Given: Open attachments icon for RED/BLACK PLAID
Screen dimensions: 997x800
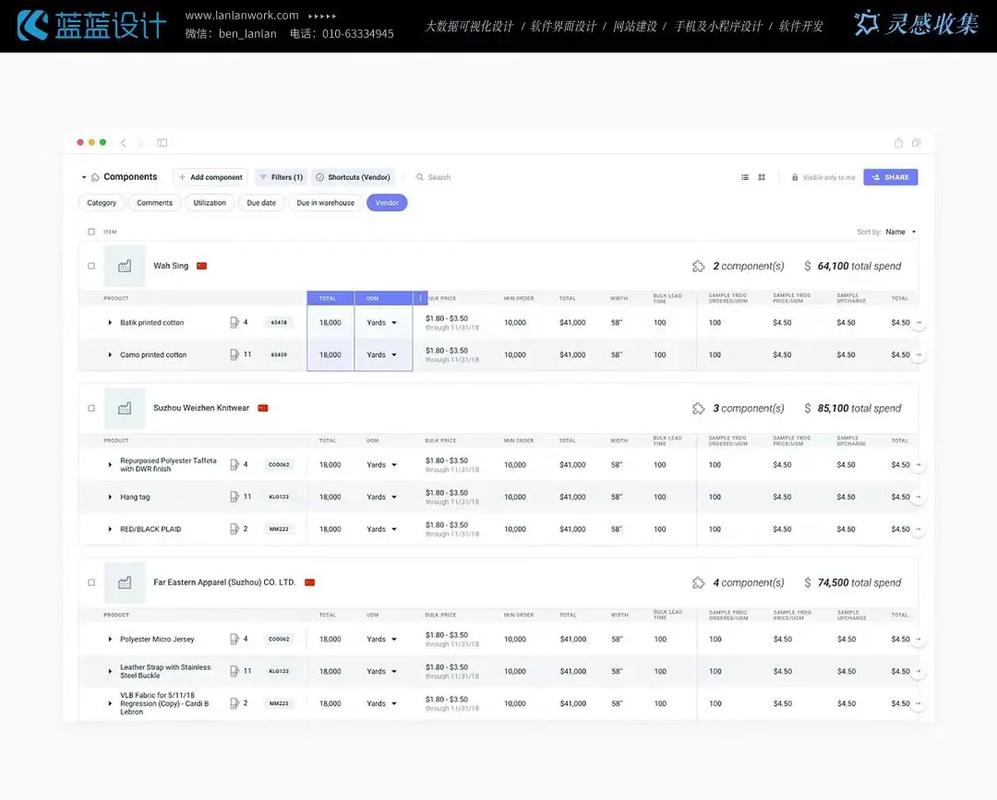Looking at the screenshot, I should tap(234, 529).
